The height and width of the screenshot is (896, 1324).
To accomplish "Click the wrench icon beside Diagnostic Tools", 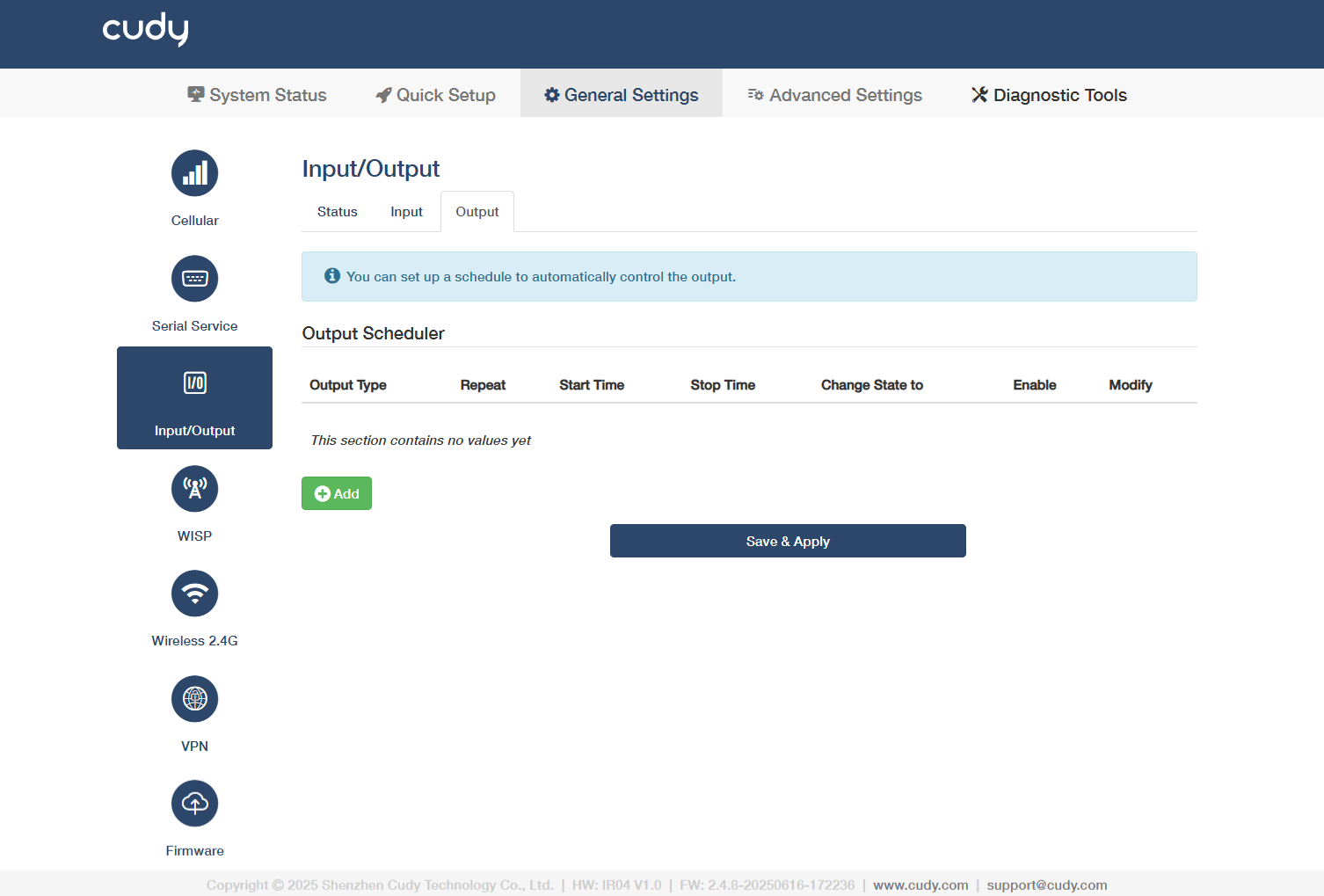I will coord(978,94).
